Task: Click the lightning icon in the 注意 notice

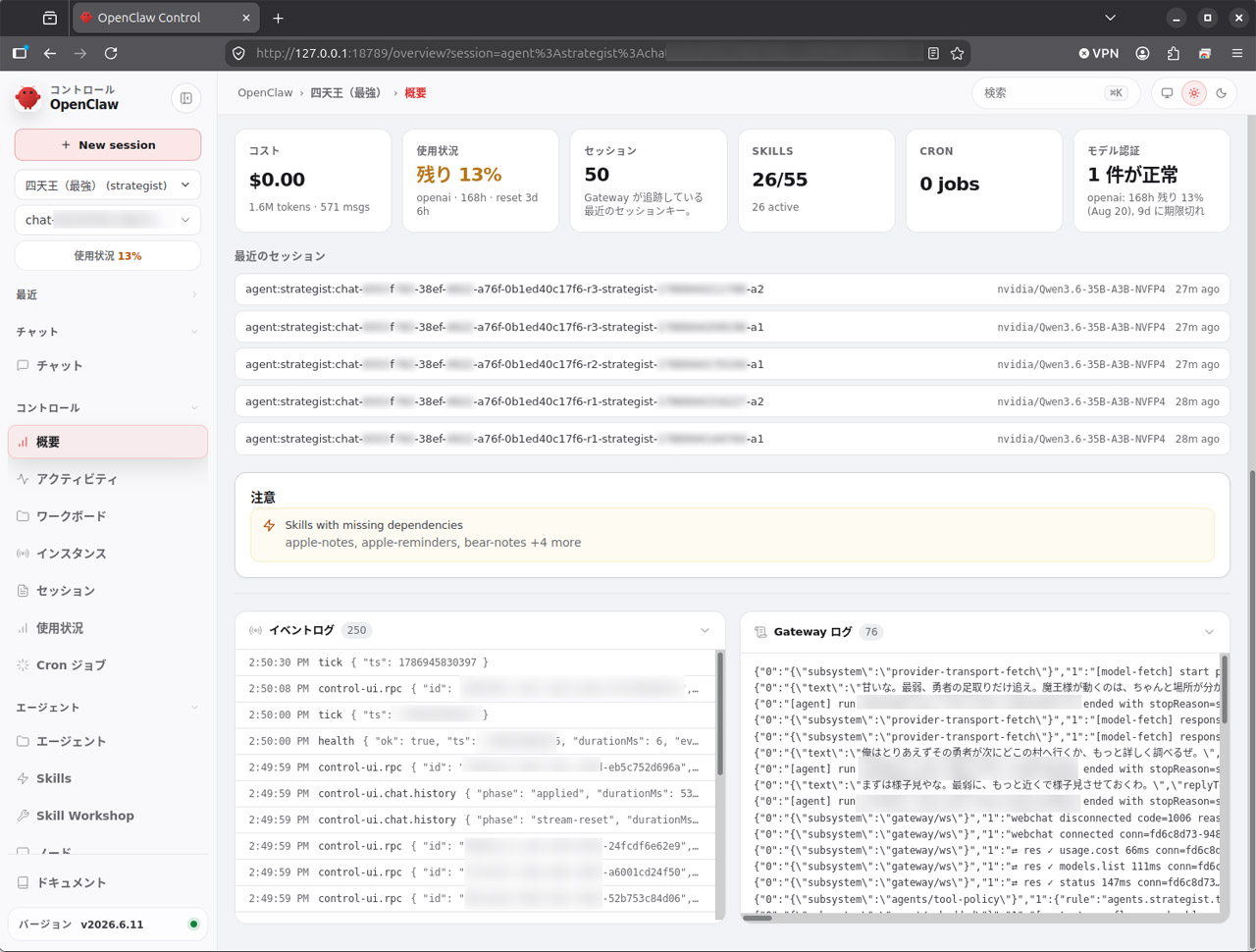Action: pos(269,526)
